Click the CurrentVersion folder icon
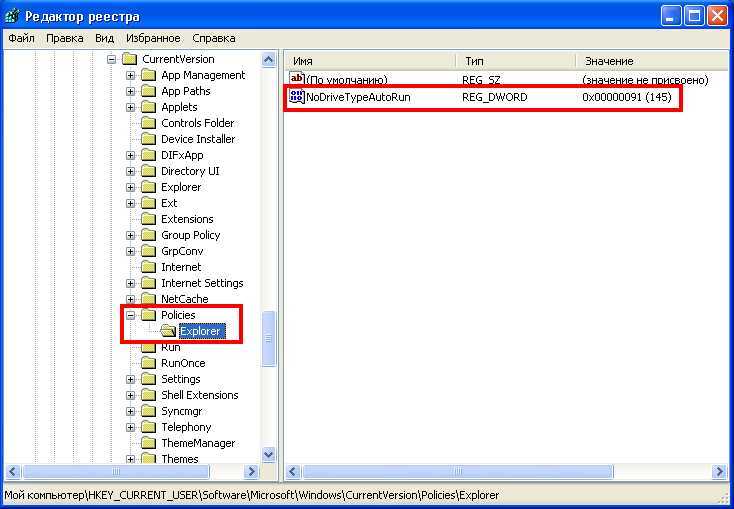Image resolution: width=734 pixels, height=509 pixels. [x=129, y=59]
